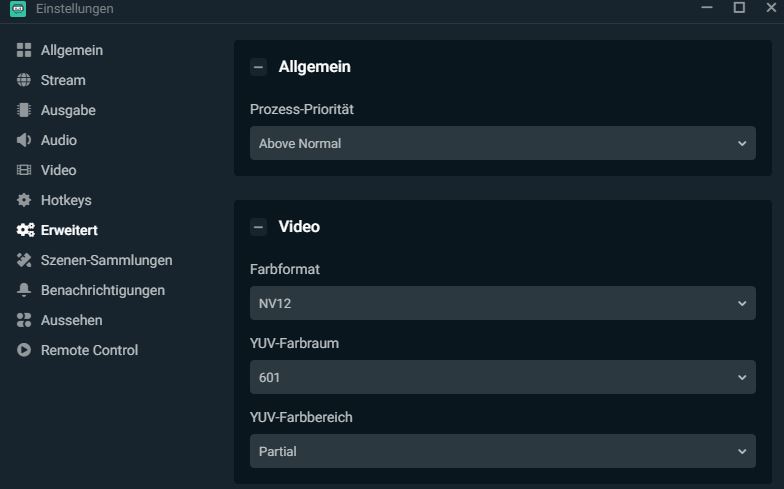Open the YUV-Farbraum dropdown

[502, 377]
